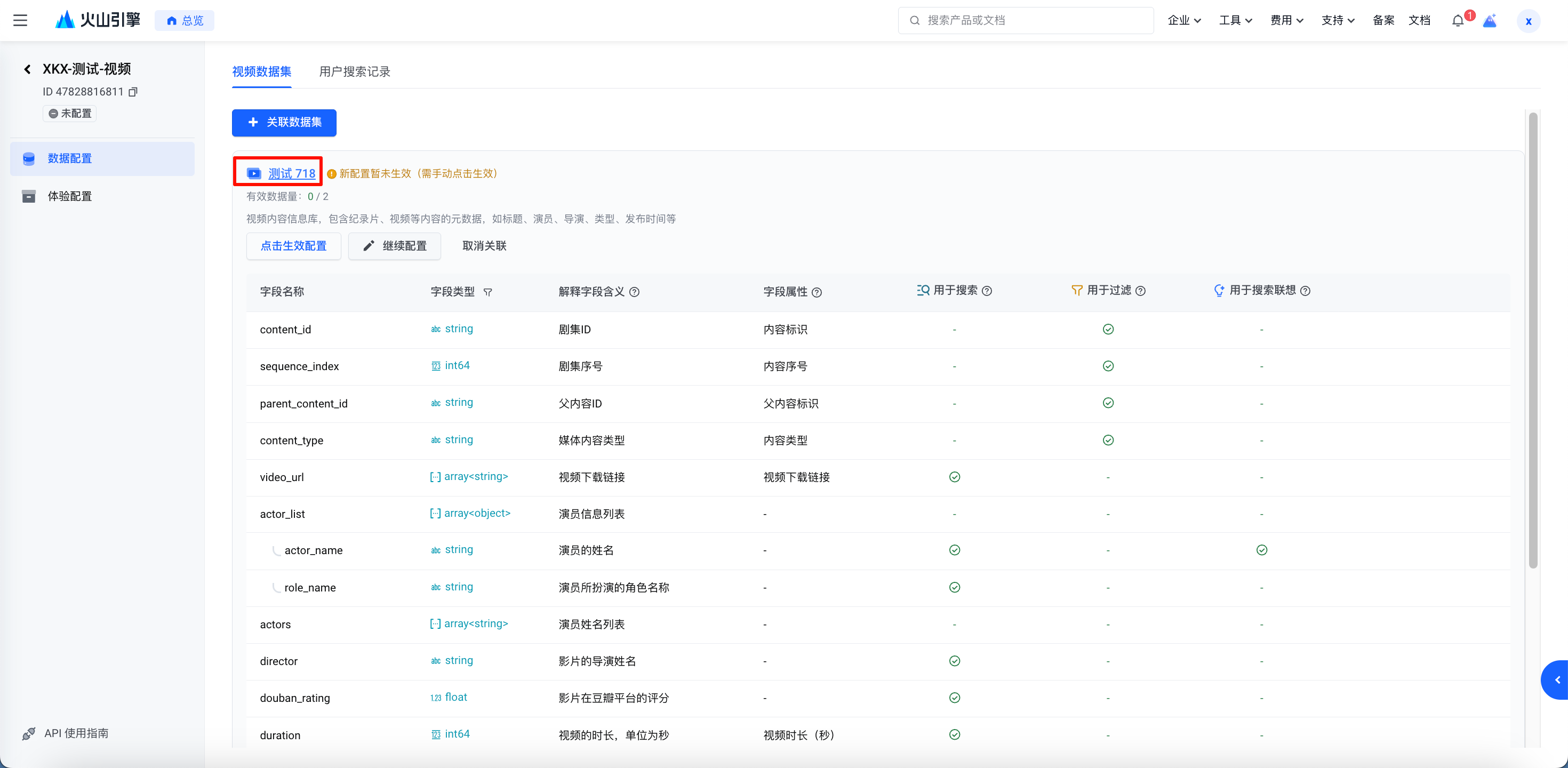The width and height of the screenshot is (1568, 768).
Task: Show help for 解释字段含义 column
Action: [x=634, y=292]
